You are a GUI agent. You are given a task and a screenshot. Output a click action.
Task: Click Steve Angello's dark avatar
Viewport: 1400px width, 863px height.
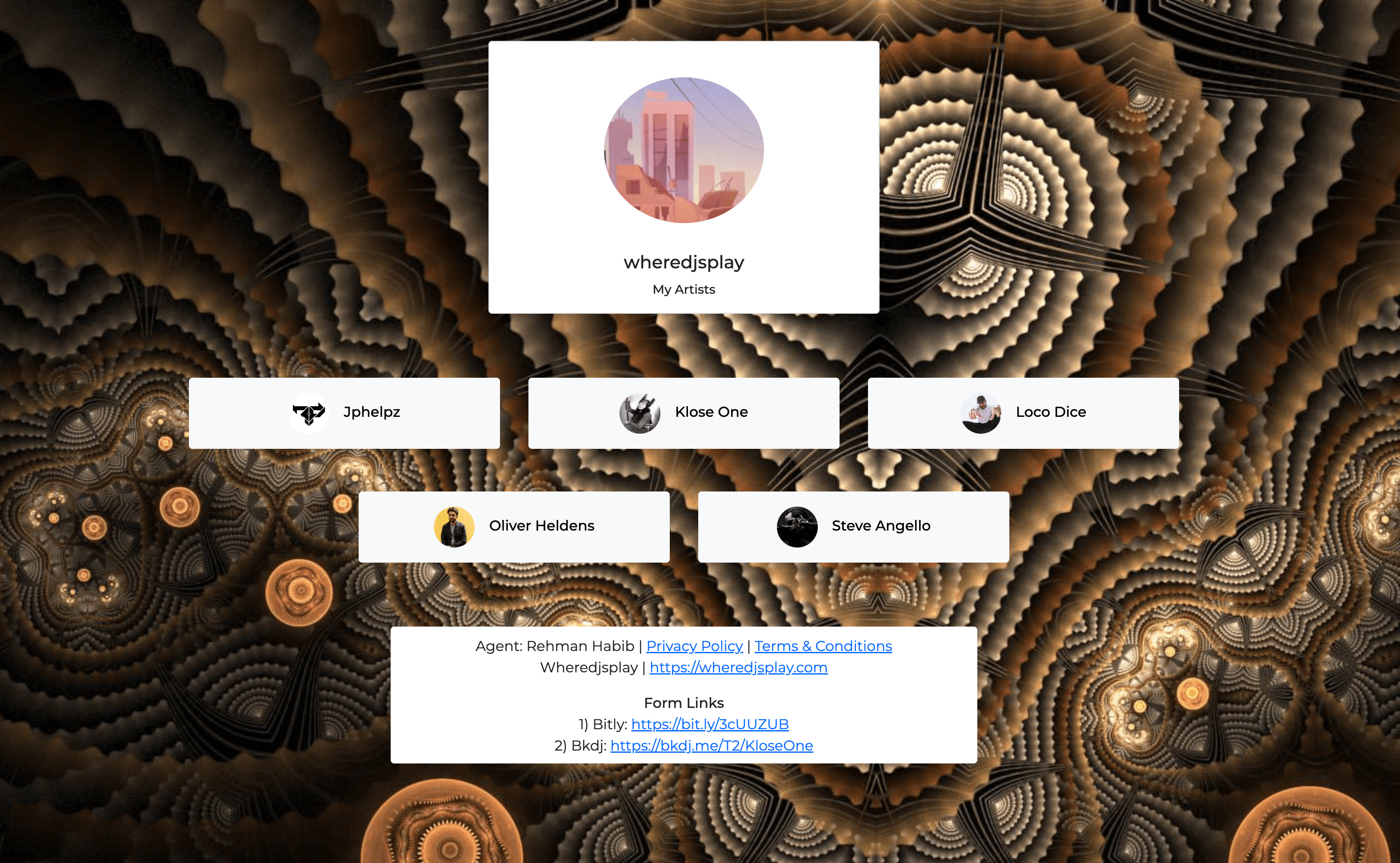797,527
